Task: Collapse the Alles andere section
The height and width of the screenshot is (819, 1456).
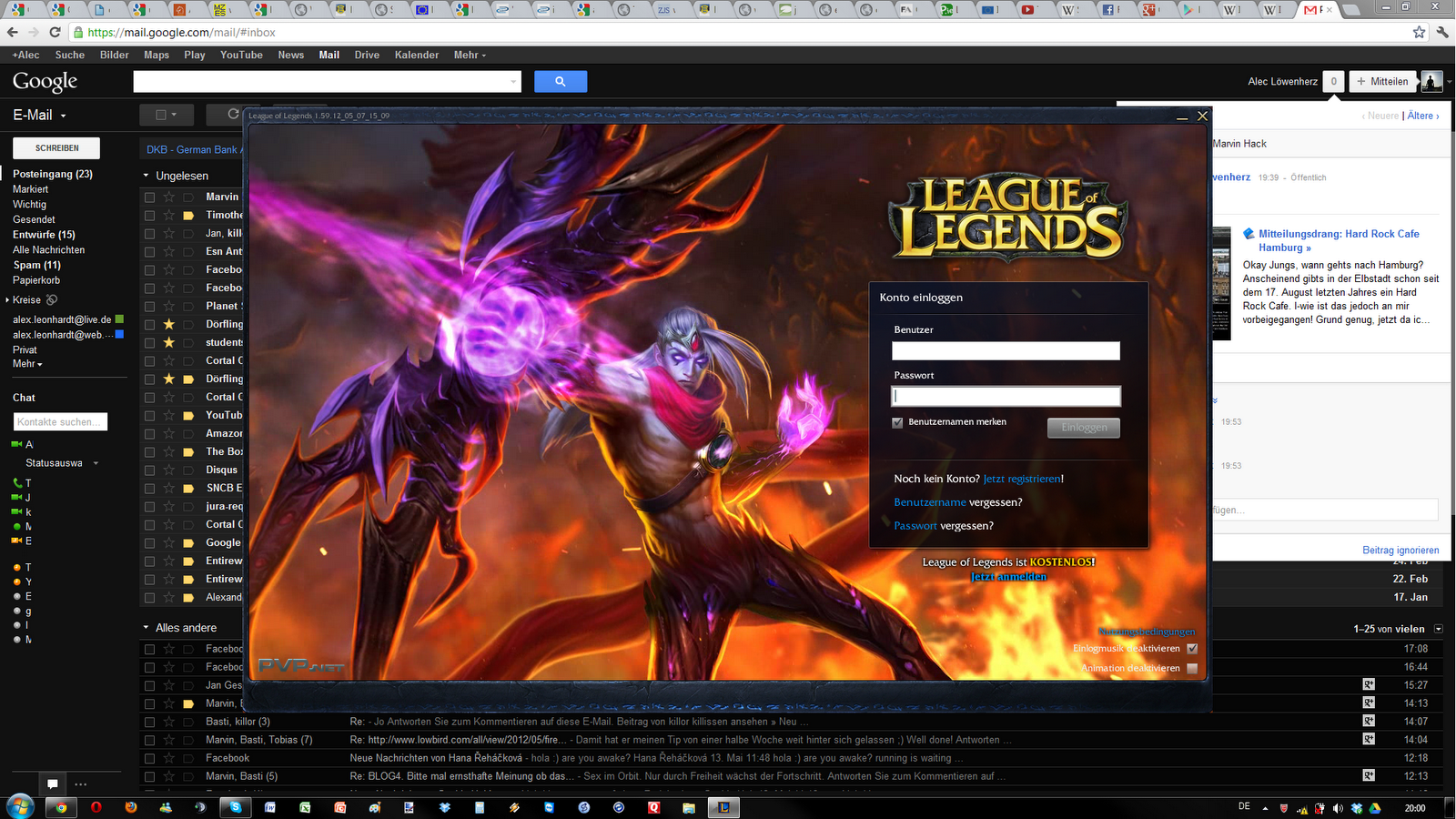Action: [146, 628]
